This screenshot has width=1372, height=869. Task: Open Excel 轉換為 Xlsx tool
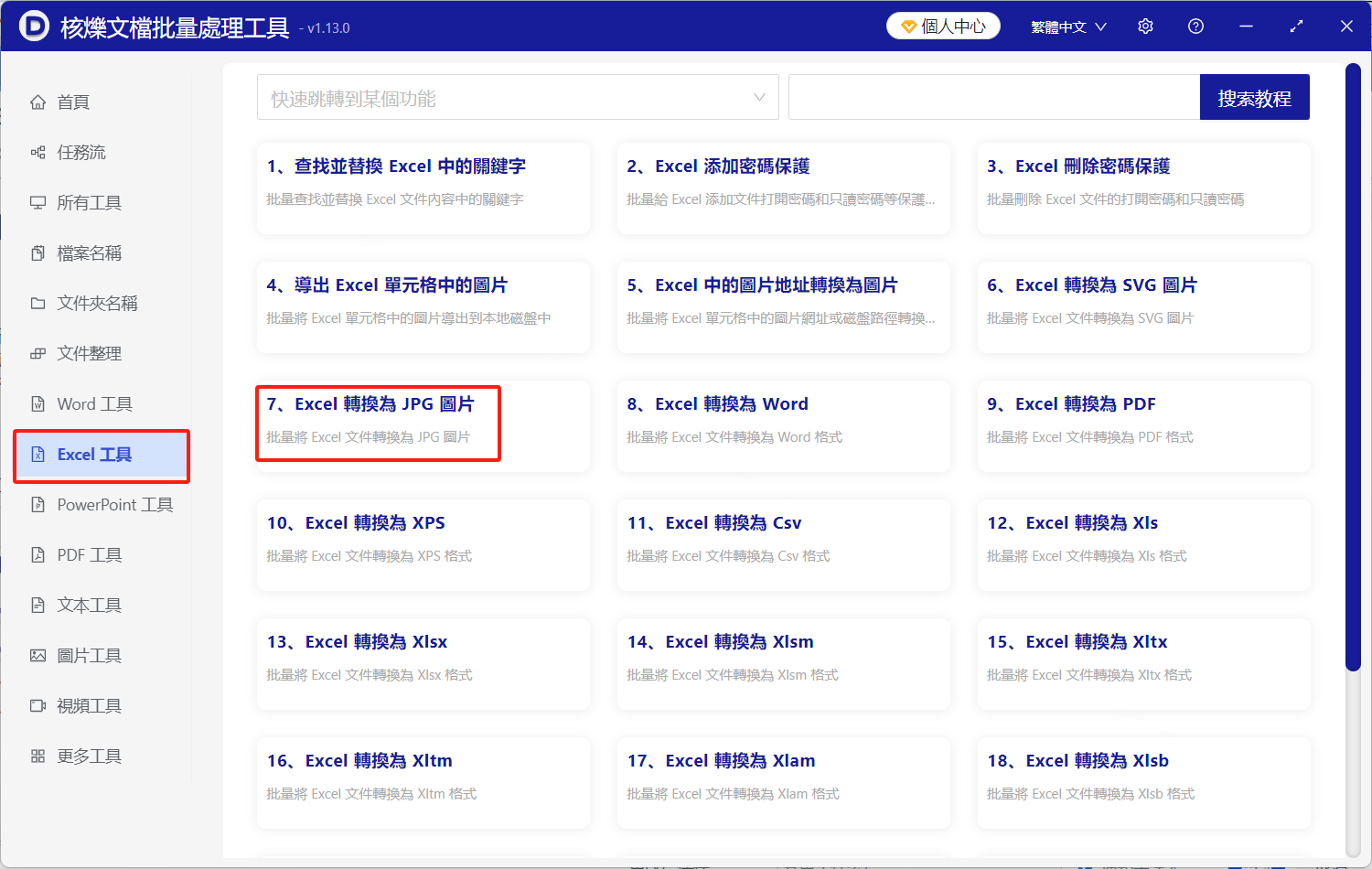(423, 664)
